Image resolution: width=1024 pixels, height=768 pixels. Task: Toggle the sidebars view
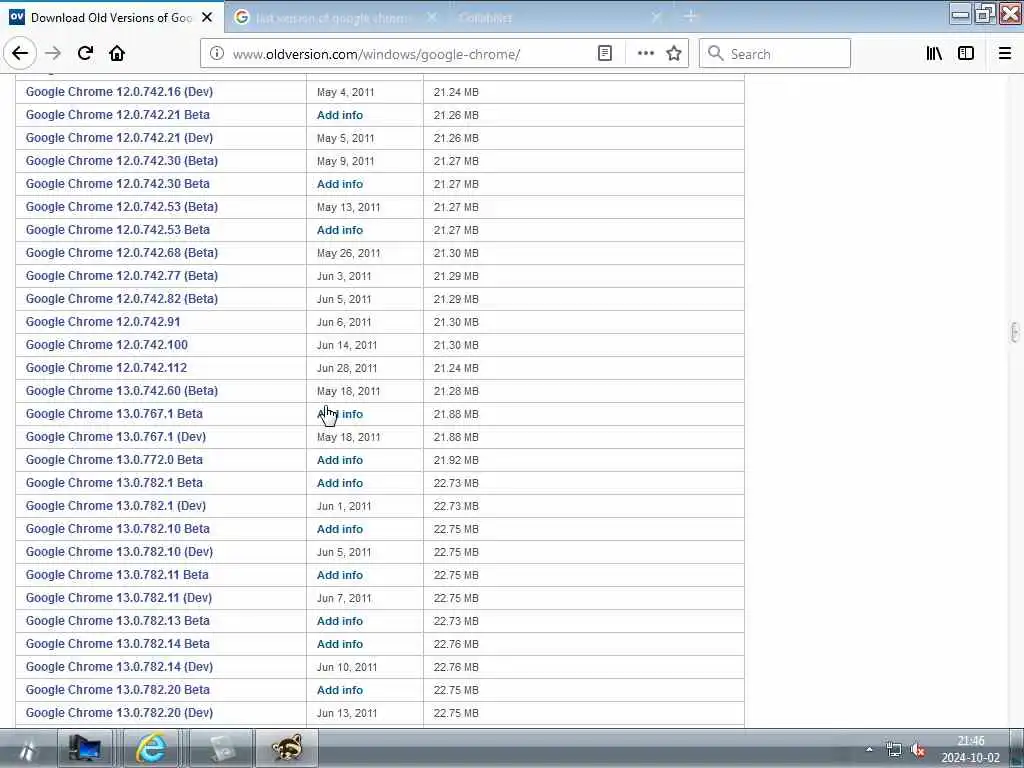pyautogui.click(x=966, y=54)
